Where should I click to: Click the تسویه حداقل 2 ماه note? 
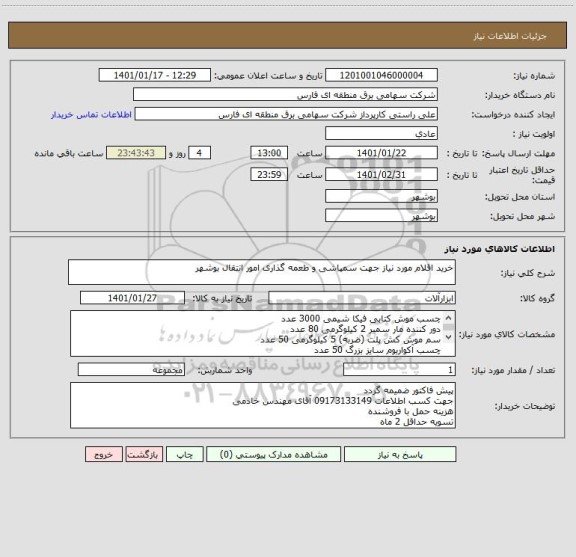417,422
